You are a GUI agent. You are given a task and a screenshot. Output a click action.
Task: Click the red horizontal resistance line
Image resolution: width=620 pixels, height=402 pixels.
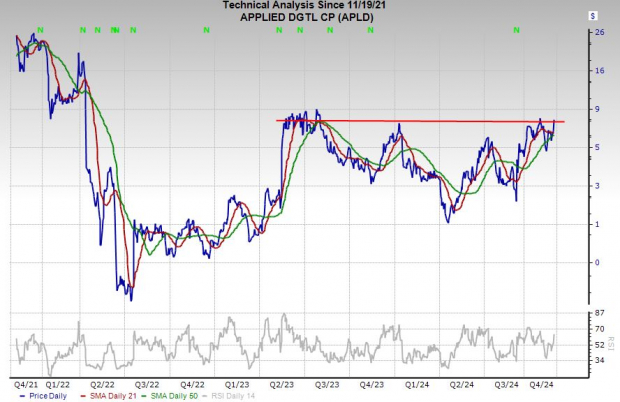(420, 121)
